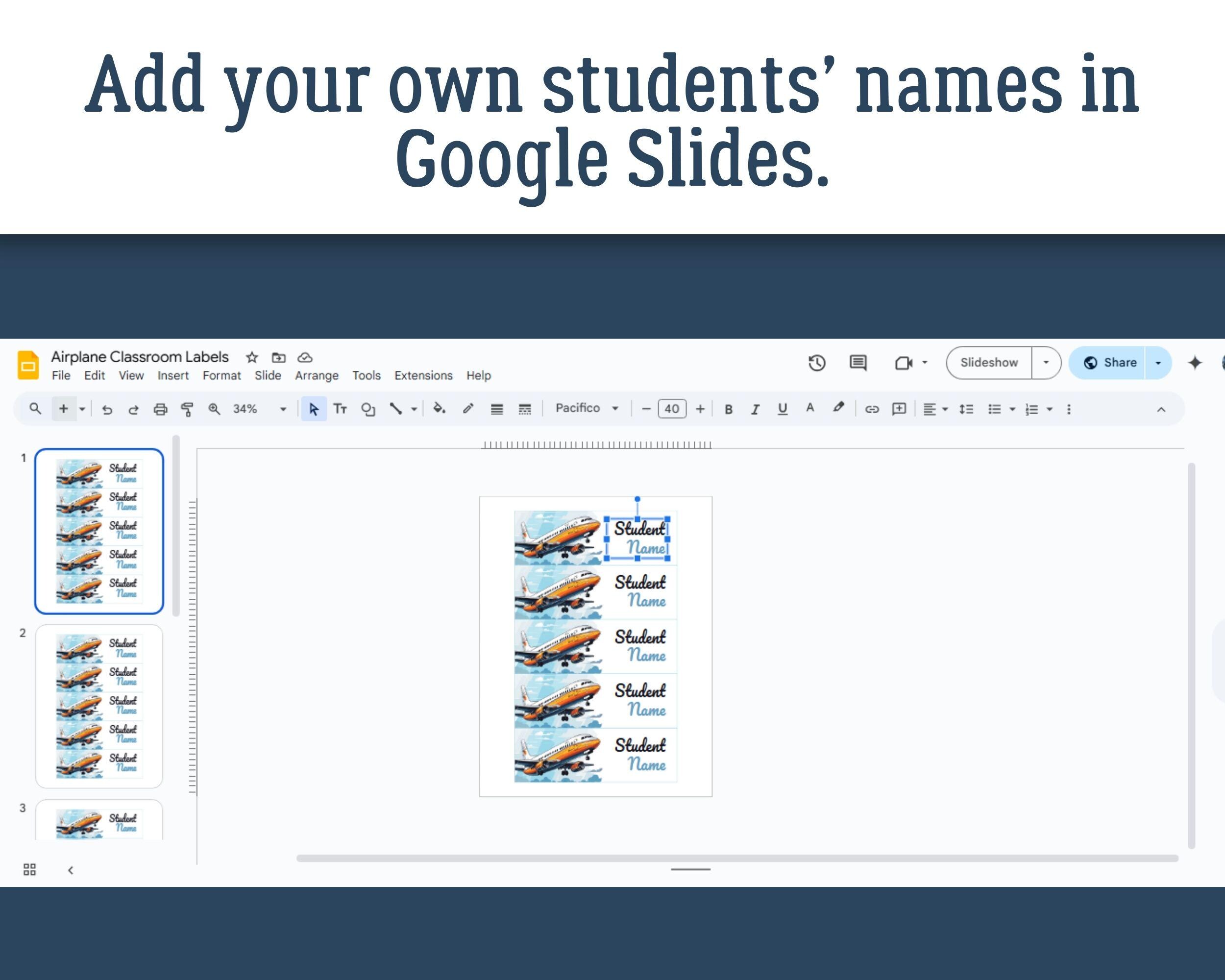Open the zoom level dropdown
The width and height of the screenshot is (1225, 980).
click(282, 409)
